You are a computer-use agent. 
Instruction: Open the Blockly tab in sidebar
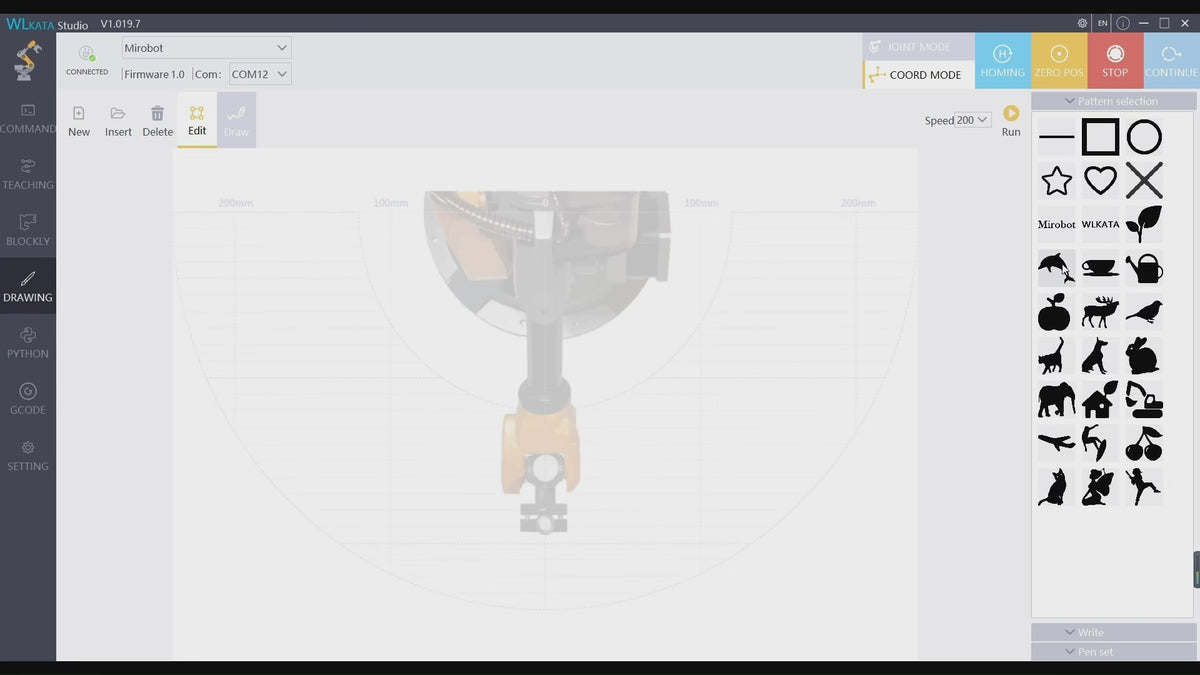[28, 229]
